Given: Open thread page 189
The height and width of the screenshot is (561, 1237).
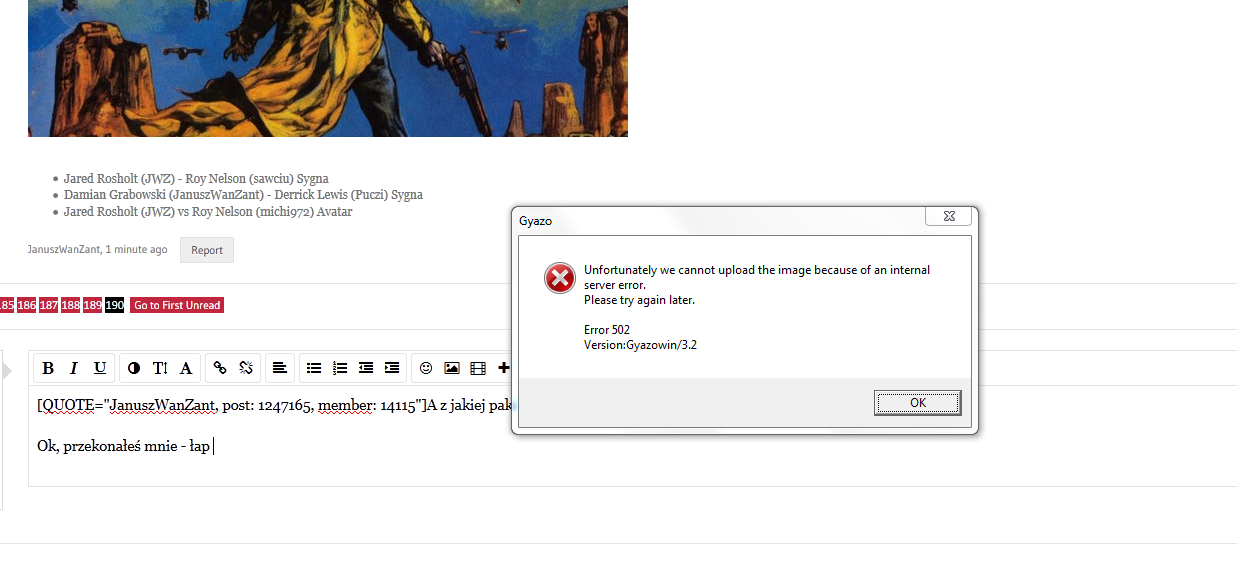Looking at the screenshot, I should 93,305.
